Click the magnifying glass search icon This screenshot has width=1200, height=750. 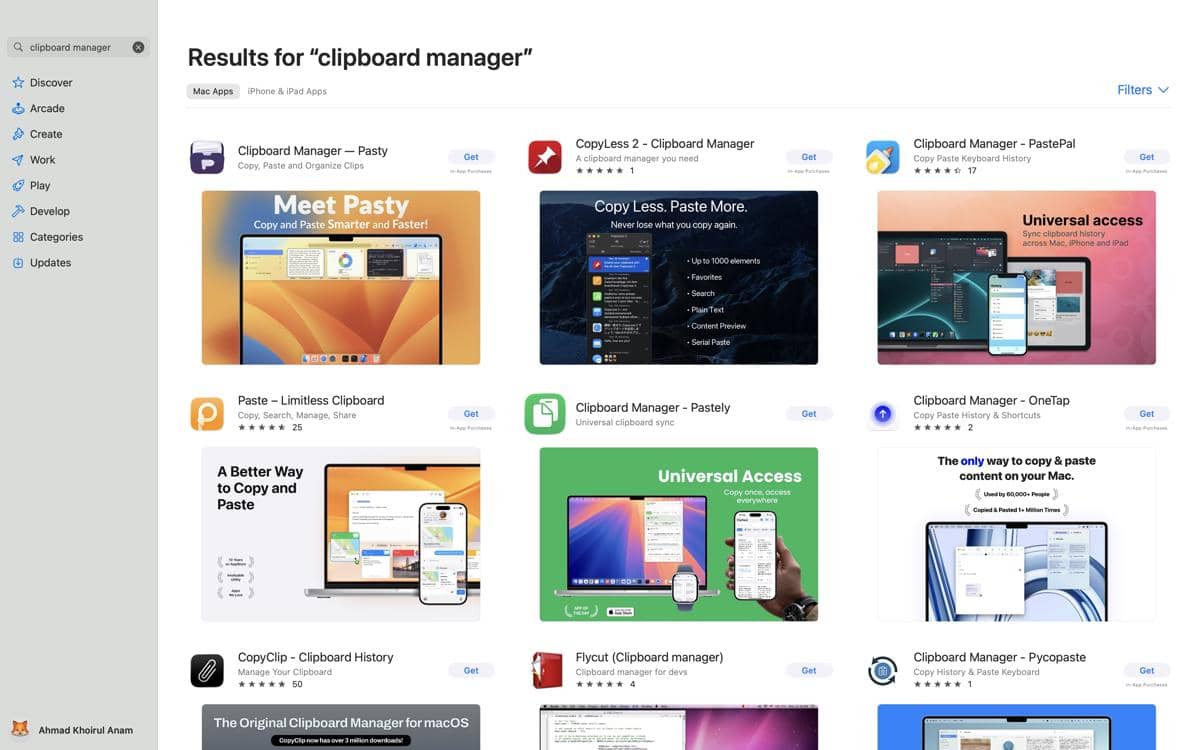tap(18, 47)
